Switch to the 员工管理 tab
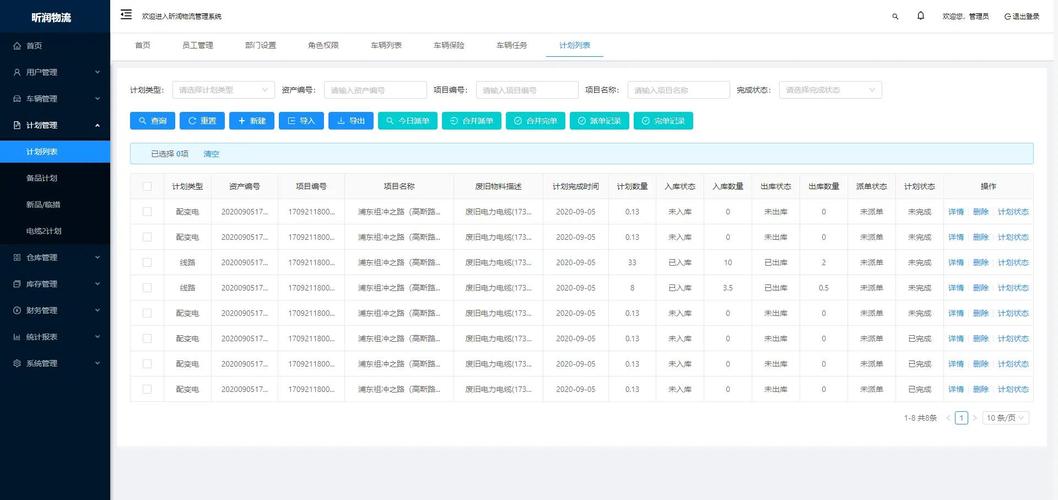The height and width of the screenshot is (500, 1058). pos(197,46)
